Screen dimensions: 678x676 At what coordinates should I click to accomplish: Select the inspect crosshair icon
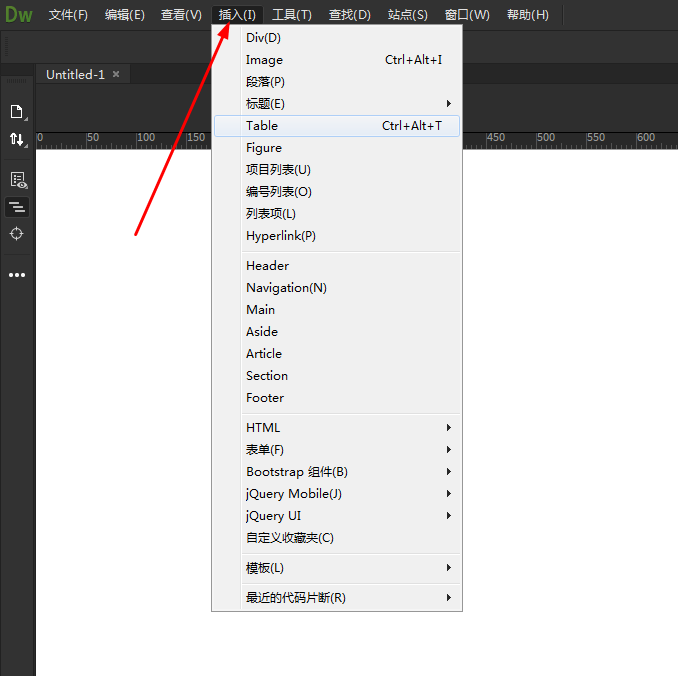coord(16,234)
